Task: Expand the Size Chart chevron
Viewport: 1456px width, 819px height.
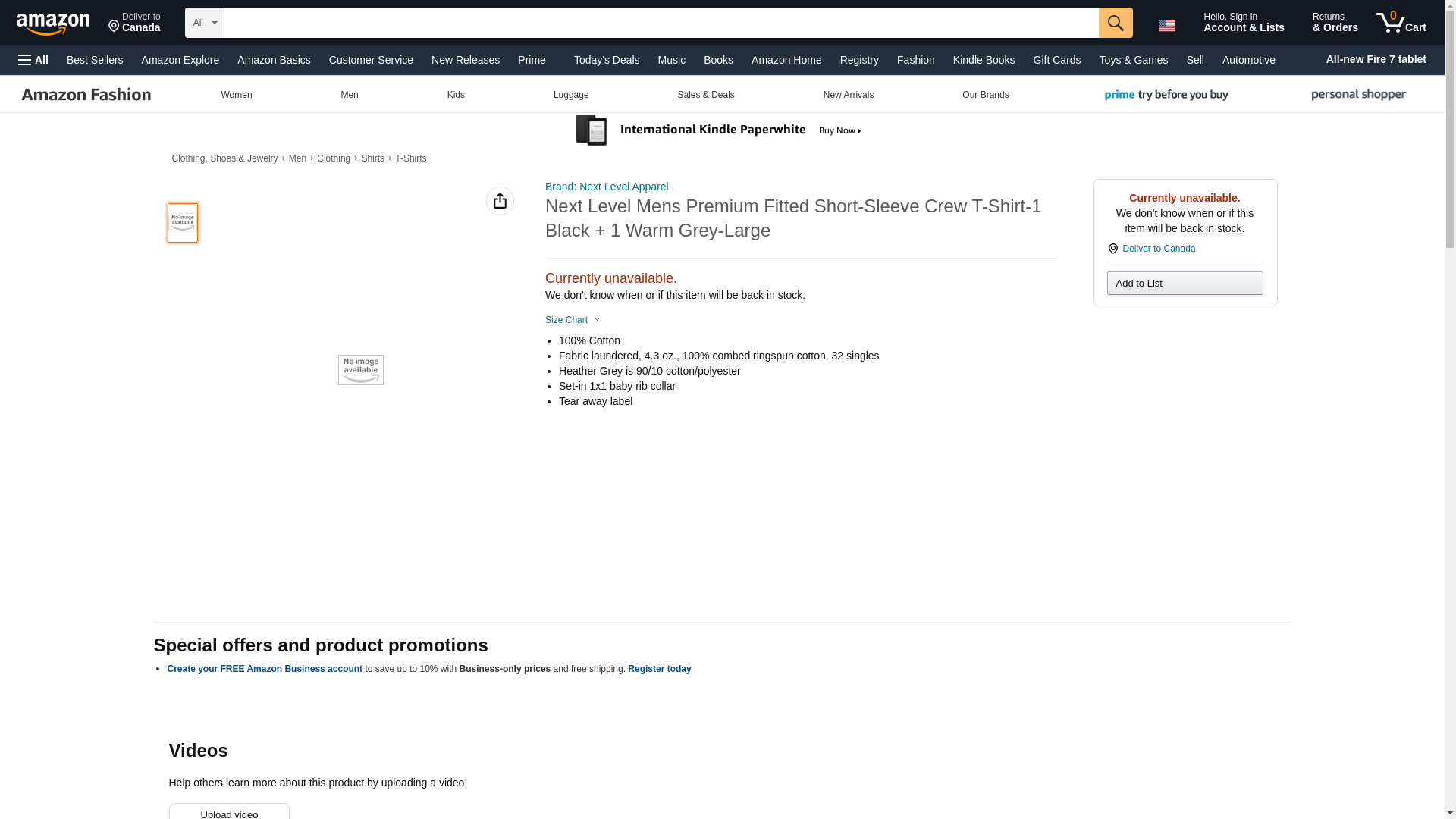Action: pos(597,320)
